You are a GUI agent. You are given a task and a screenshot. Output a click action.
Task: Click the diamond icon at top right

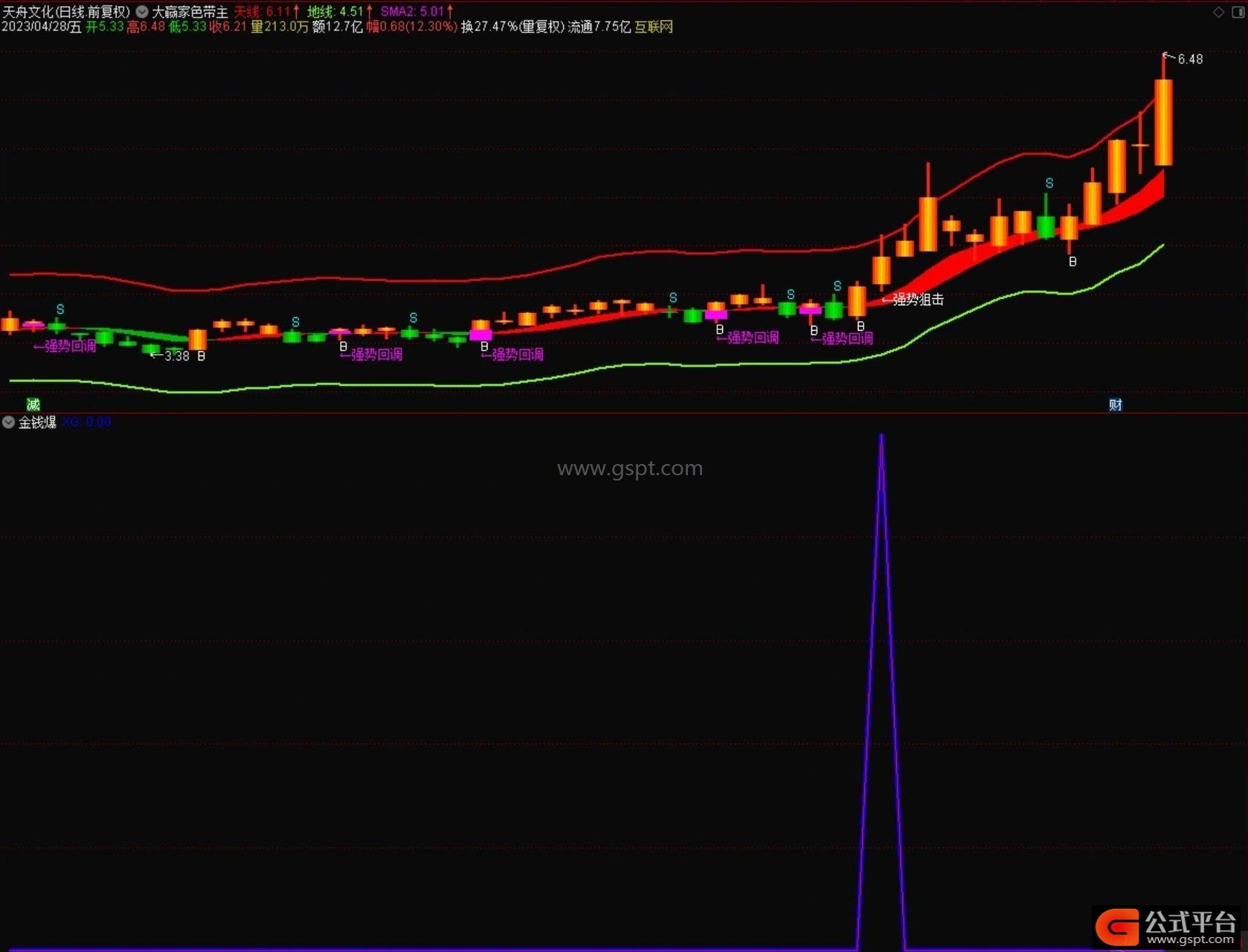click(1218, 12)
